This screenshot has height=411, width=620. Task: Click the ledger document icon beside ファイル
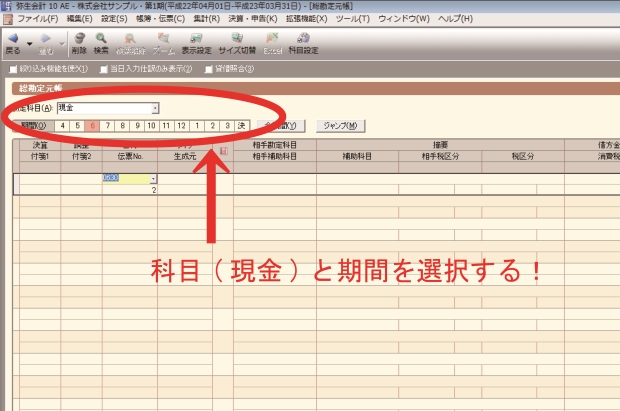point(8,19)
